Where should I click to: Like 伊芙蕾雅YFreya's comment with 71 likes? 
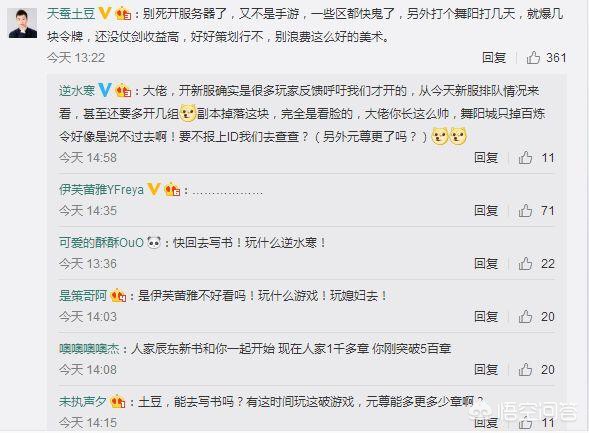point(525,211)
